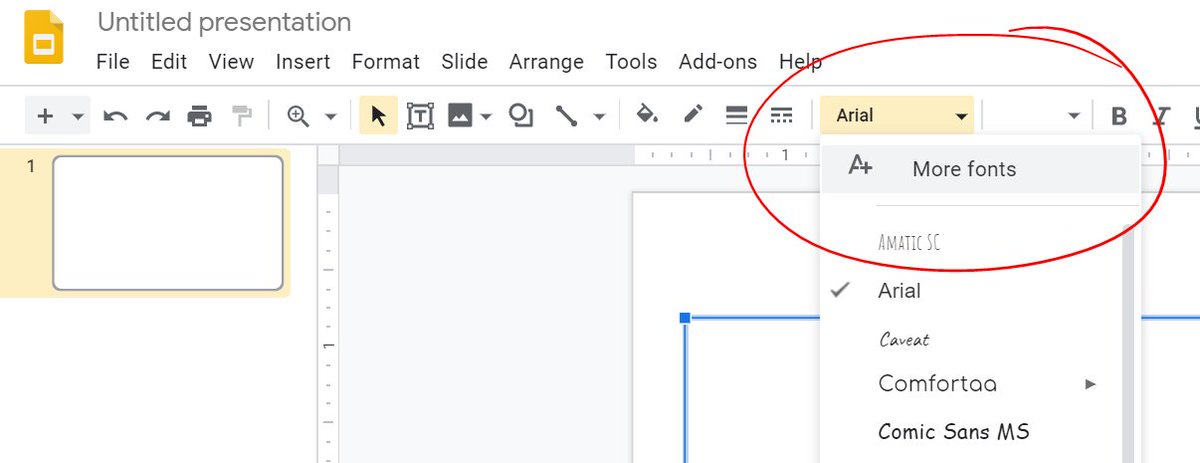Expand the image source dropdown arrow
This screenshot has height=463, width=1200.
[486, 116]
